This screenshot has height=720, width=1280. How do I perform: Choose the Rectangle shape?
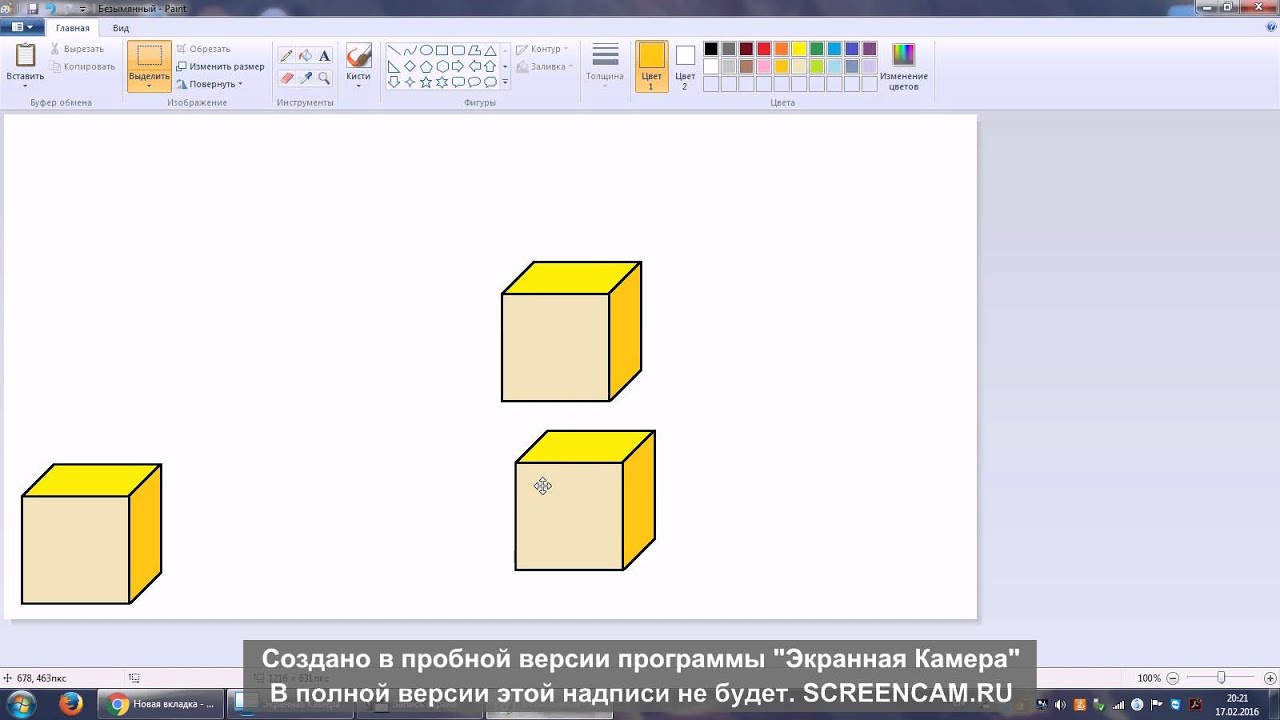pos(442,50)
